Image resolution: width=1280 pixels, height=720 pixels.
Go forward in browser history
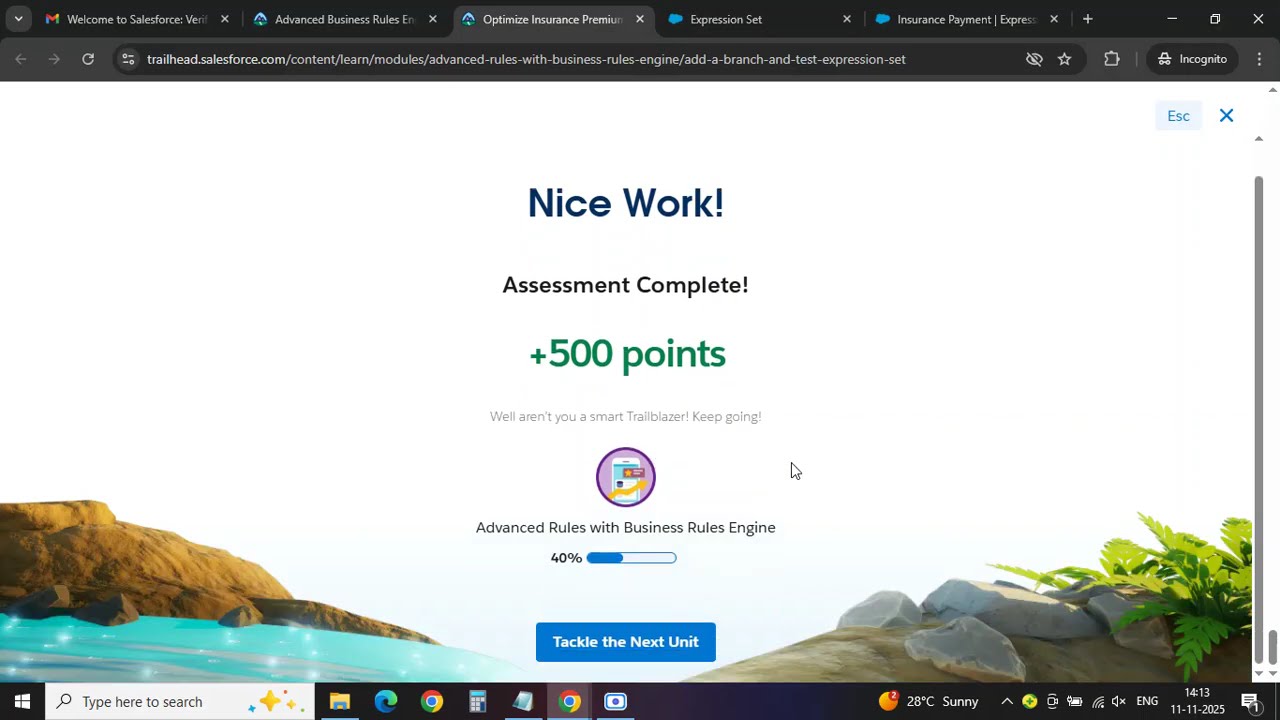[54, 59]
